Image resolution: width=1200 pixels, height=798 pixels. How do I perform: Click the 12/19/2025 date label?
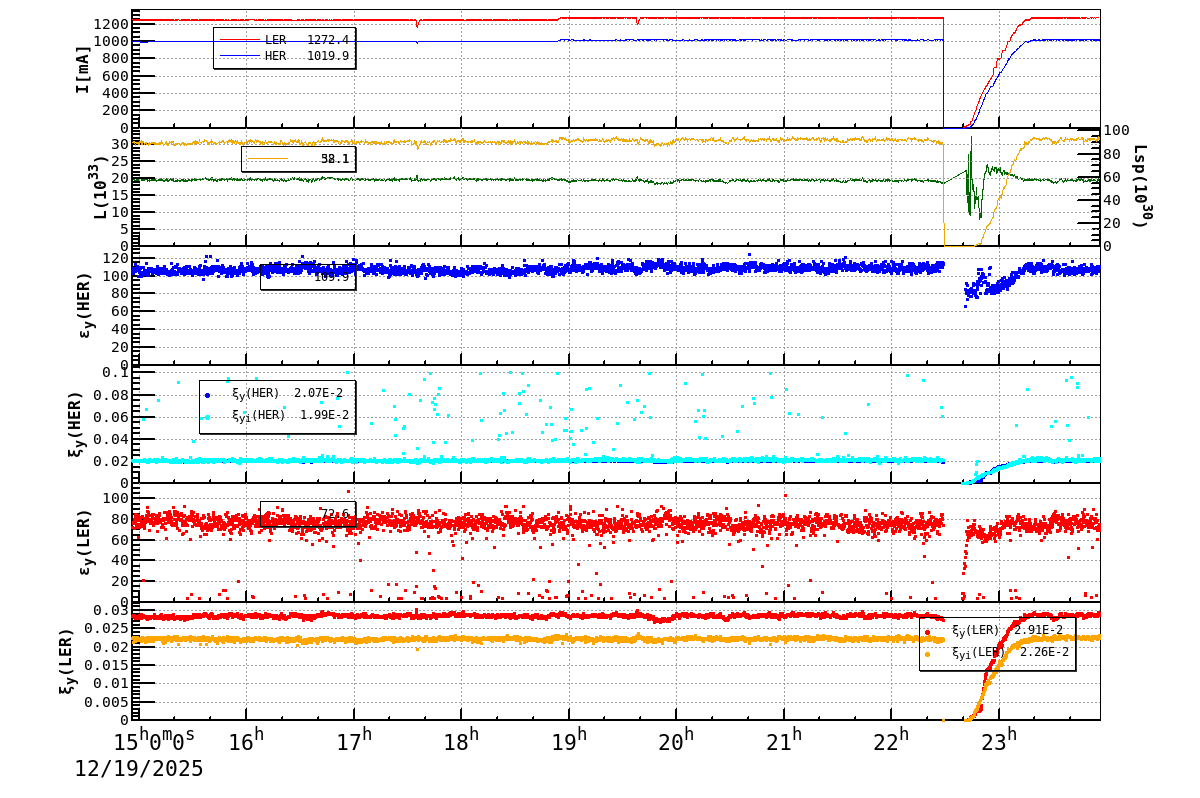tap(139, 769)
